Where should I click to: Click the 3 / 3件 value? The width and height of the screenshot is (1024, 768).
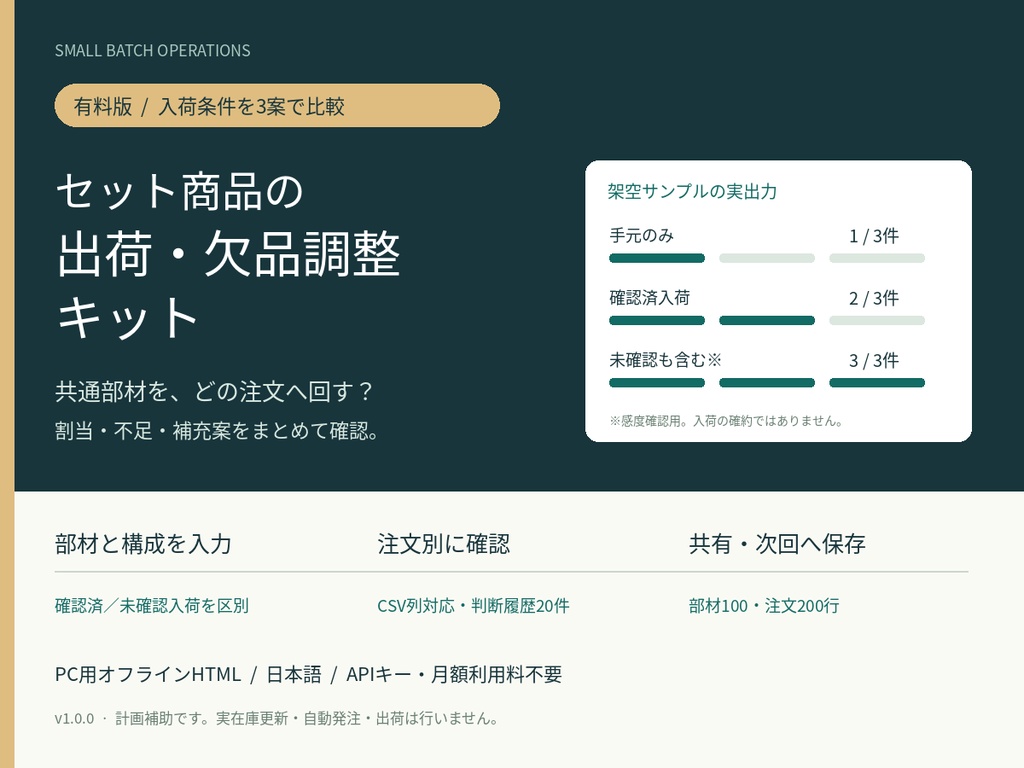tap(874, 360)
